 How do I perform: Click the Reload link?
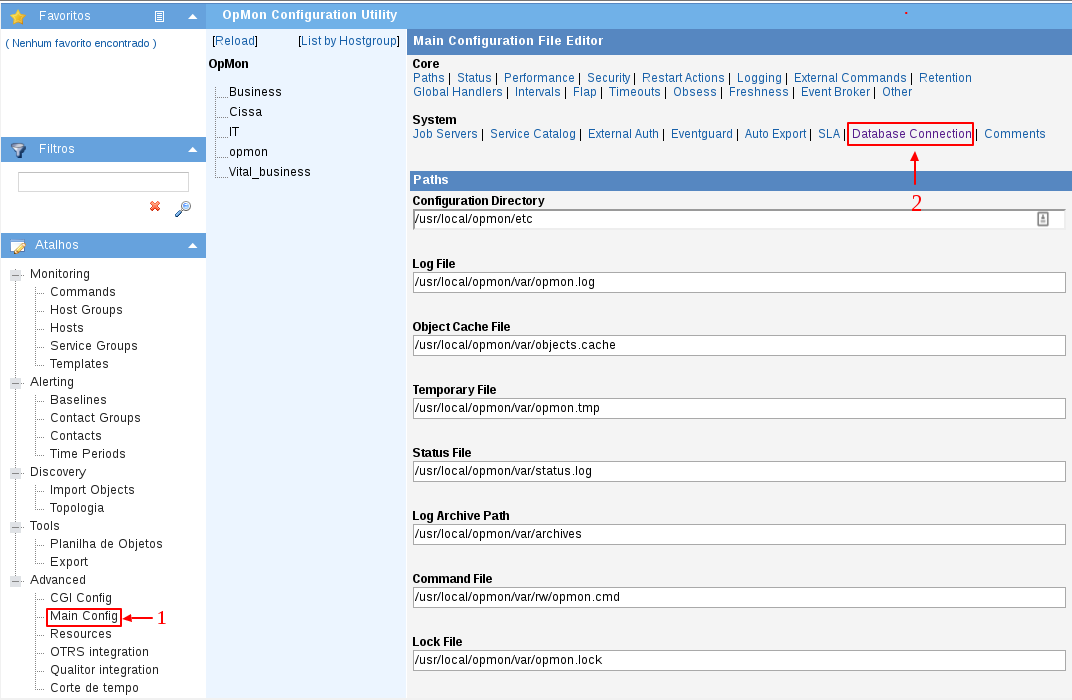235,41
